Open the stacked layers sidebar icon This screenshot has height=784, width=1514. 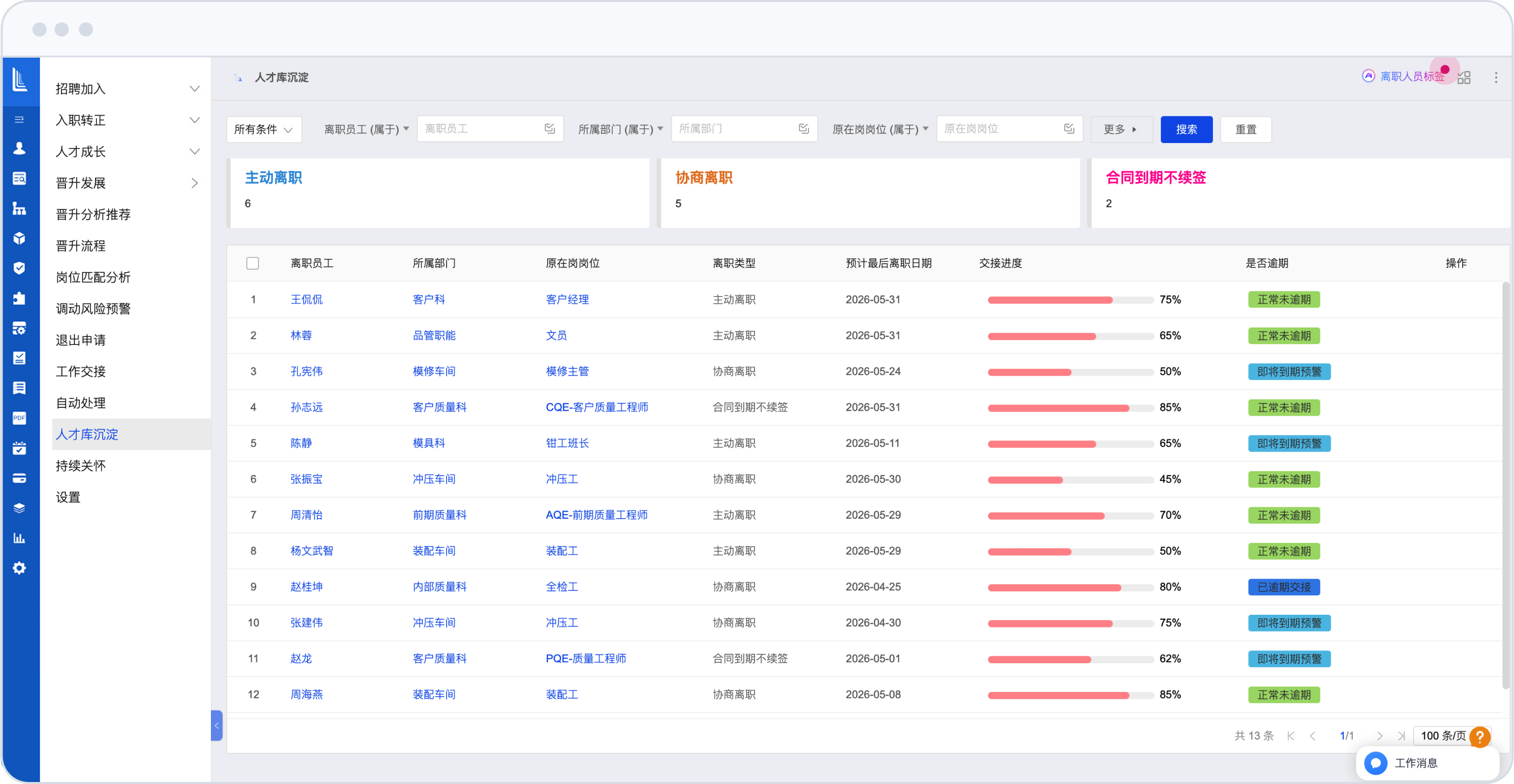click(19, 508)
